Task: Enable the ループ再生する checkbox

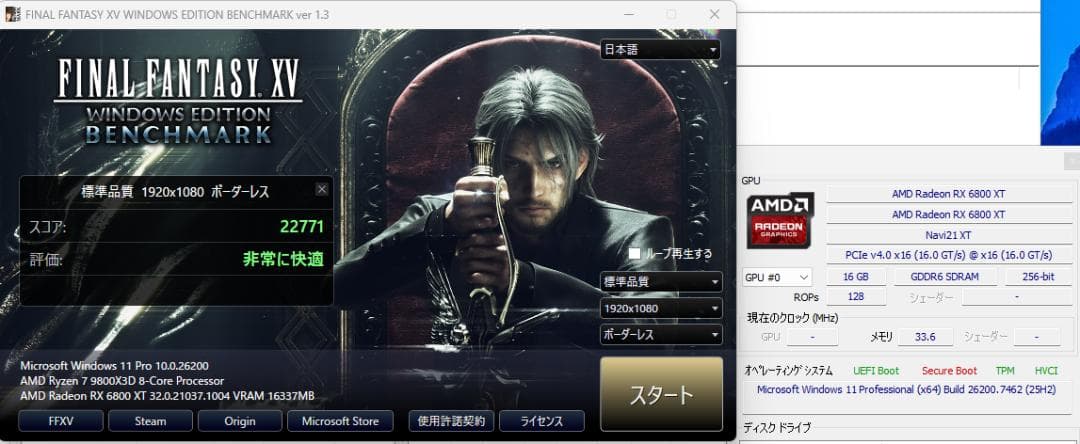Action: [x=634, y=253]
